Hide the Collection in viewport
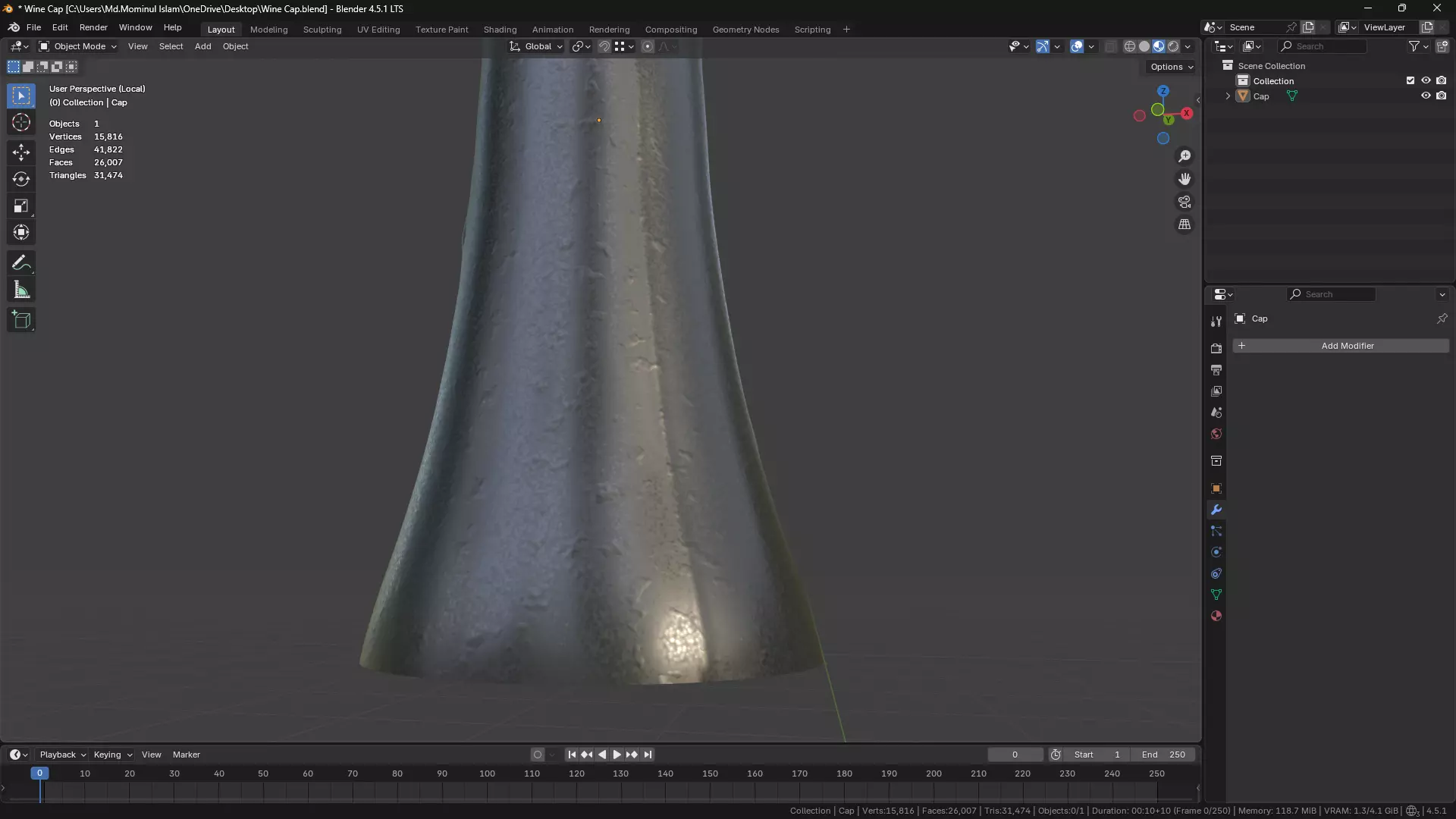The width and height of the screenshot is (1456, 819). [x=1426, y=80]
